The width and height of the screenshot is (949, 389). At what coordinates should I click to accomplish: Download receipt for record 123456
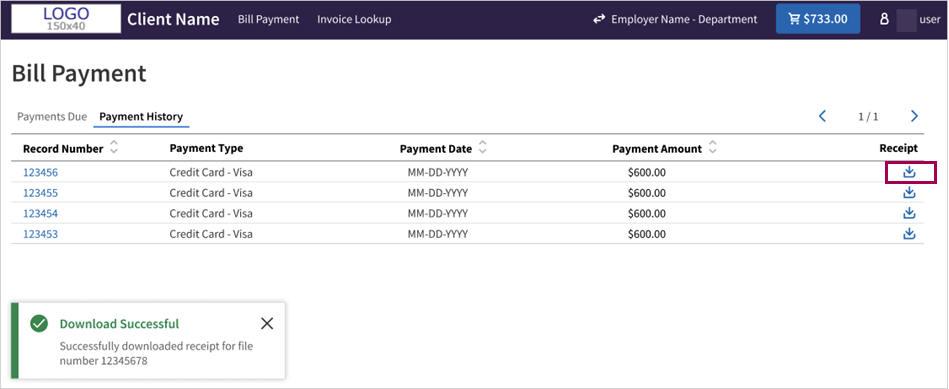909,172
